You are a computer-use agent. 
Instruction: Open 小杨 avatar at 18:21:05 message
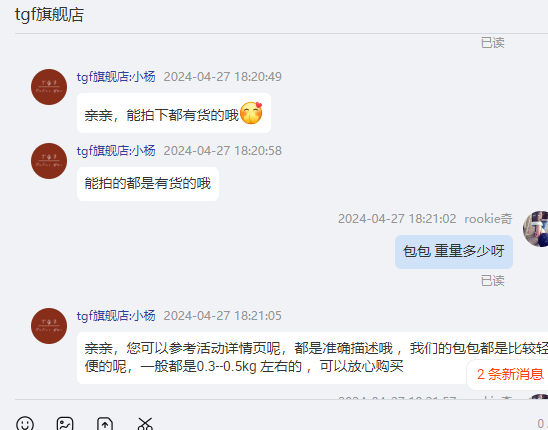click(49, 326)
